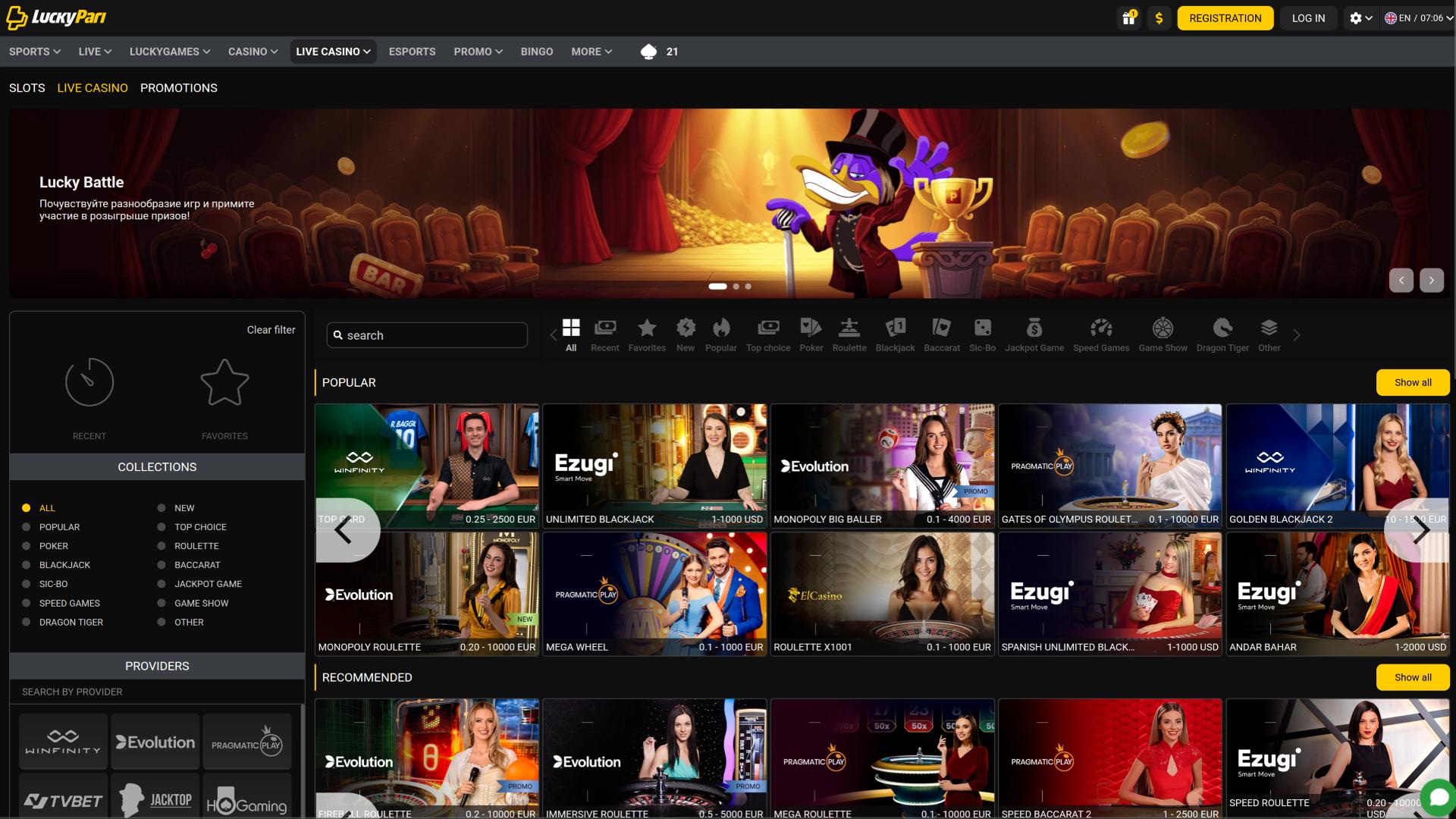Select the third banner carousel dot
Screen dimensions: 1456x819
point(748,287)
